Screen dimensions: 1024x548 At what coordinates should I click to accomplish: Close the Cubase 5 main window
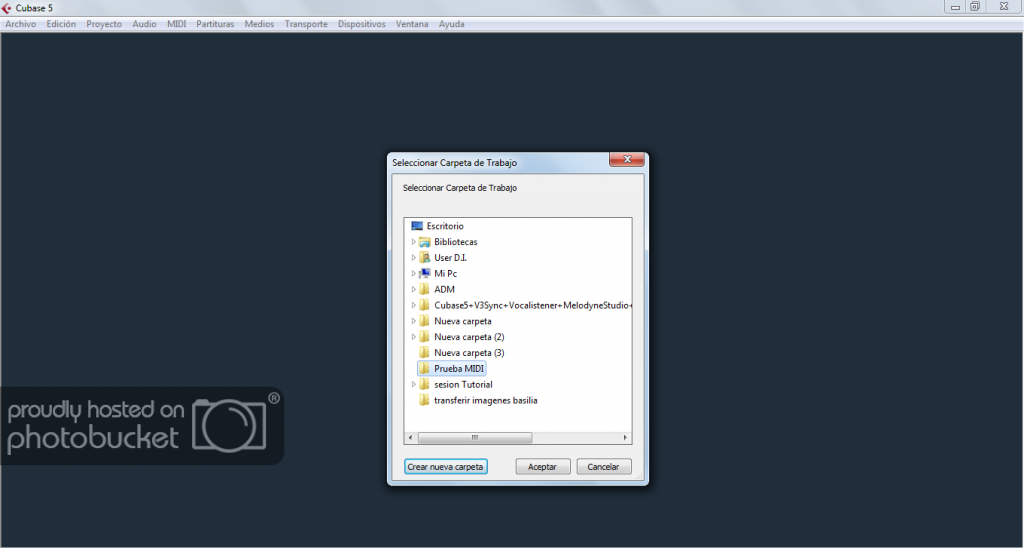(1004, 7)
